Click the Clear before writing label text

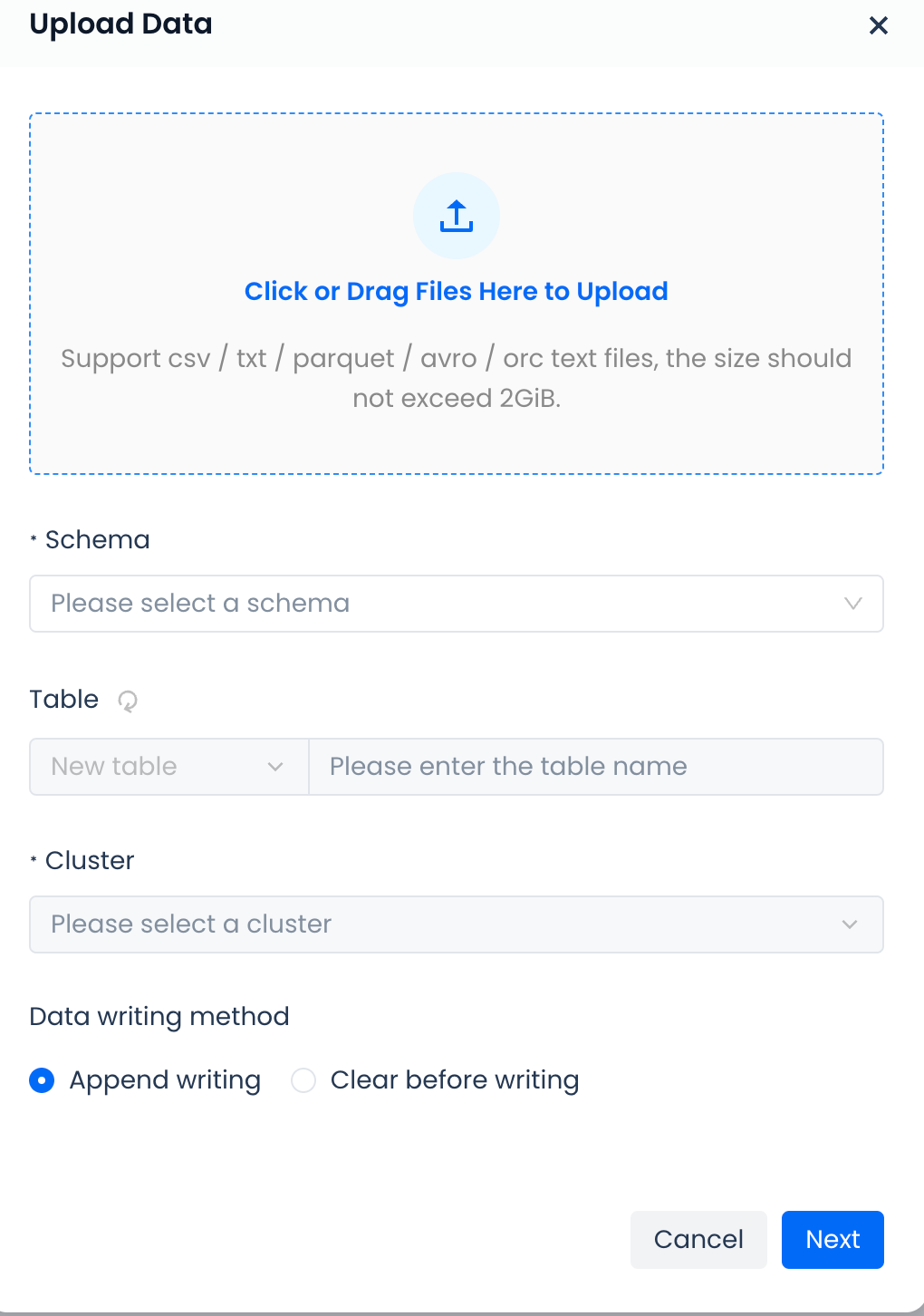(x=455, y=1080)
